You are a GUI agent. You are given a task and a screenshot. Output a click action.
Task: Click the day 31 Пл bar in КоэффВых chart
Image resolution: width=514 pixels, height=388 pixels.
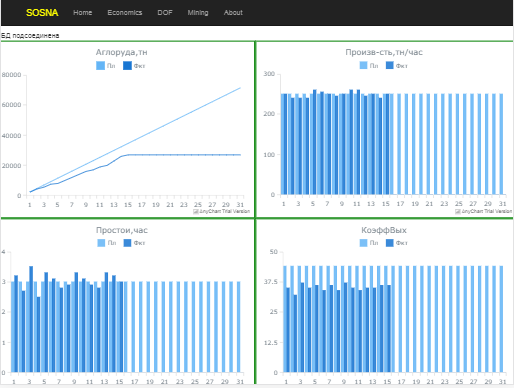pos(501,319)
